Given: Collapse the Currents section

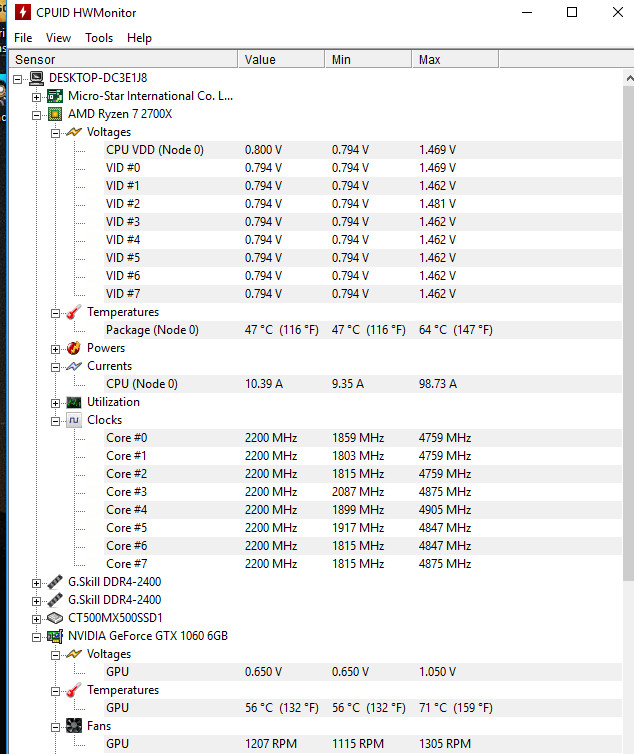Looking at the screenshot, I should [x=55, y=367].
